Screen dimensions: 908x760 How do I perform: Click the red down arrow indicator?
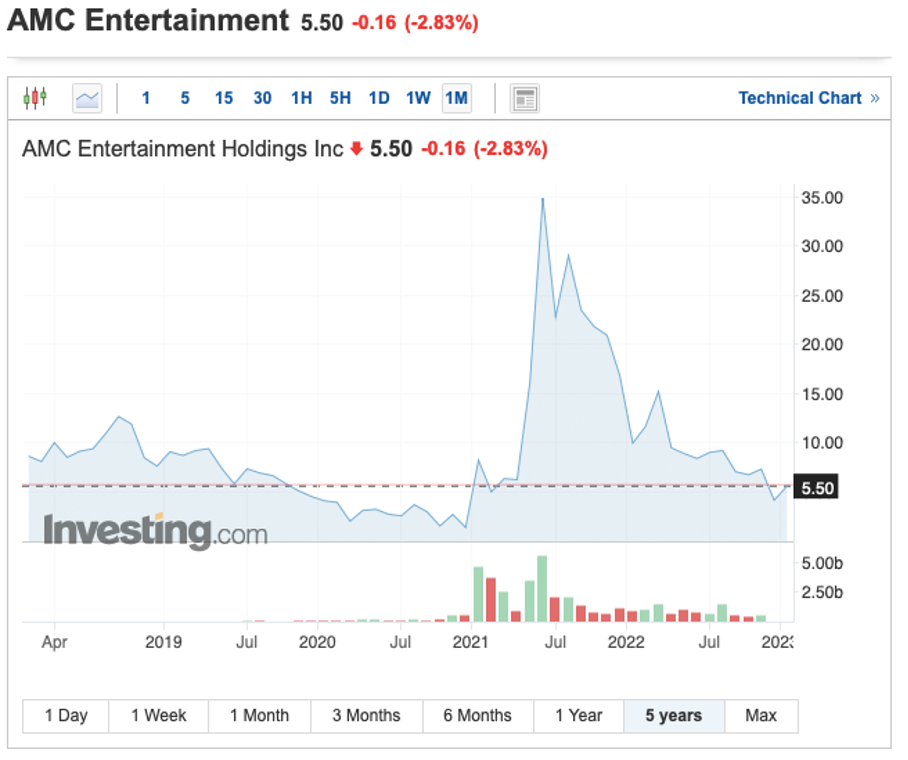point(356,149)
